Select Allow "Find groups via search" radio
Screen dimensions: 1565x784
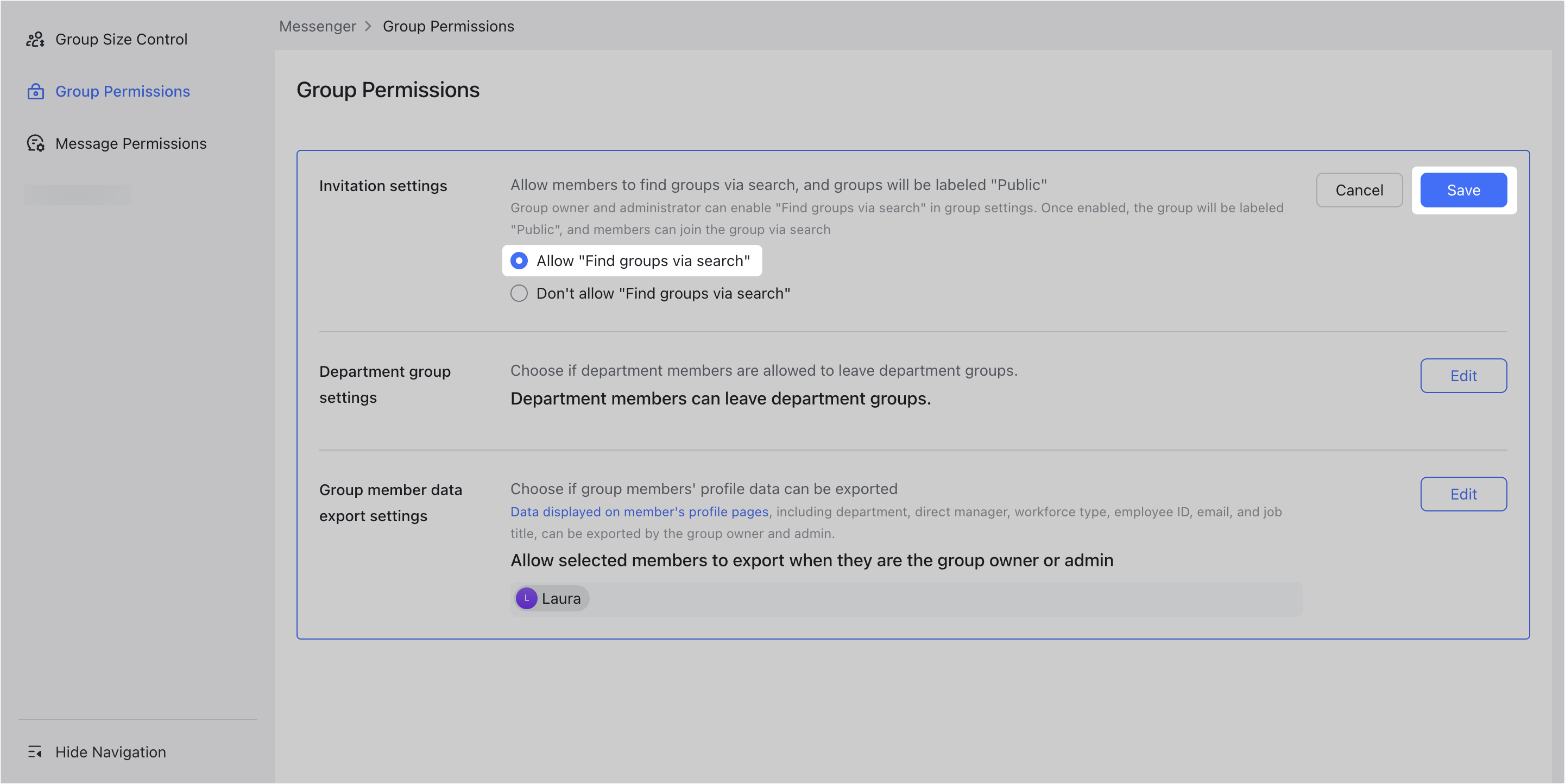(519, 261)
